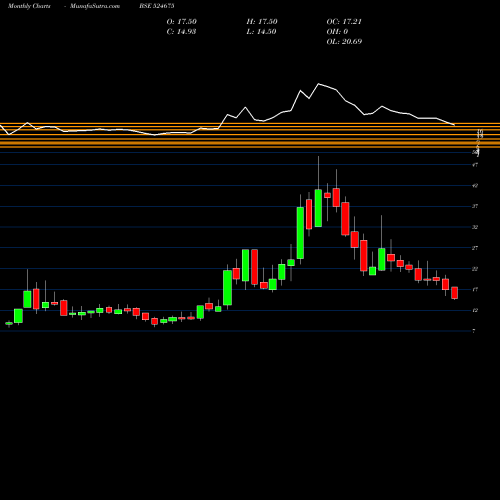
Task: Click the first small green candle on far left
Action: [x=9, y=323]
